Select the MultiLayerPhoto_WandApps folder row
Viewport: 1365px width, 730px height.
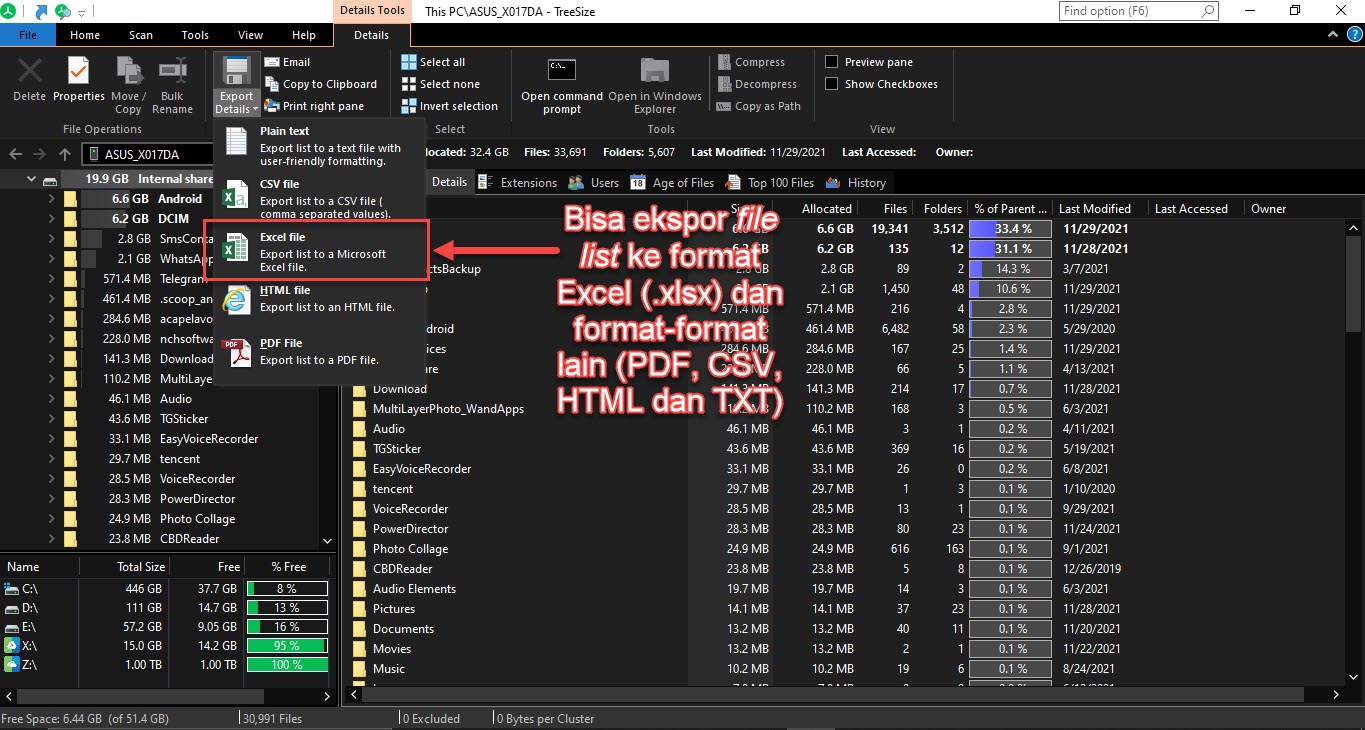coord(845,409)
